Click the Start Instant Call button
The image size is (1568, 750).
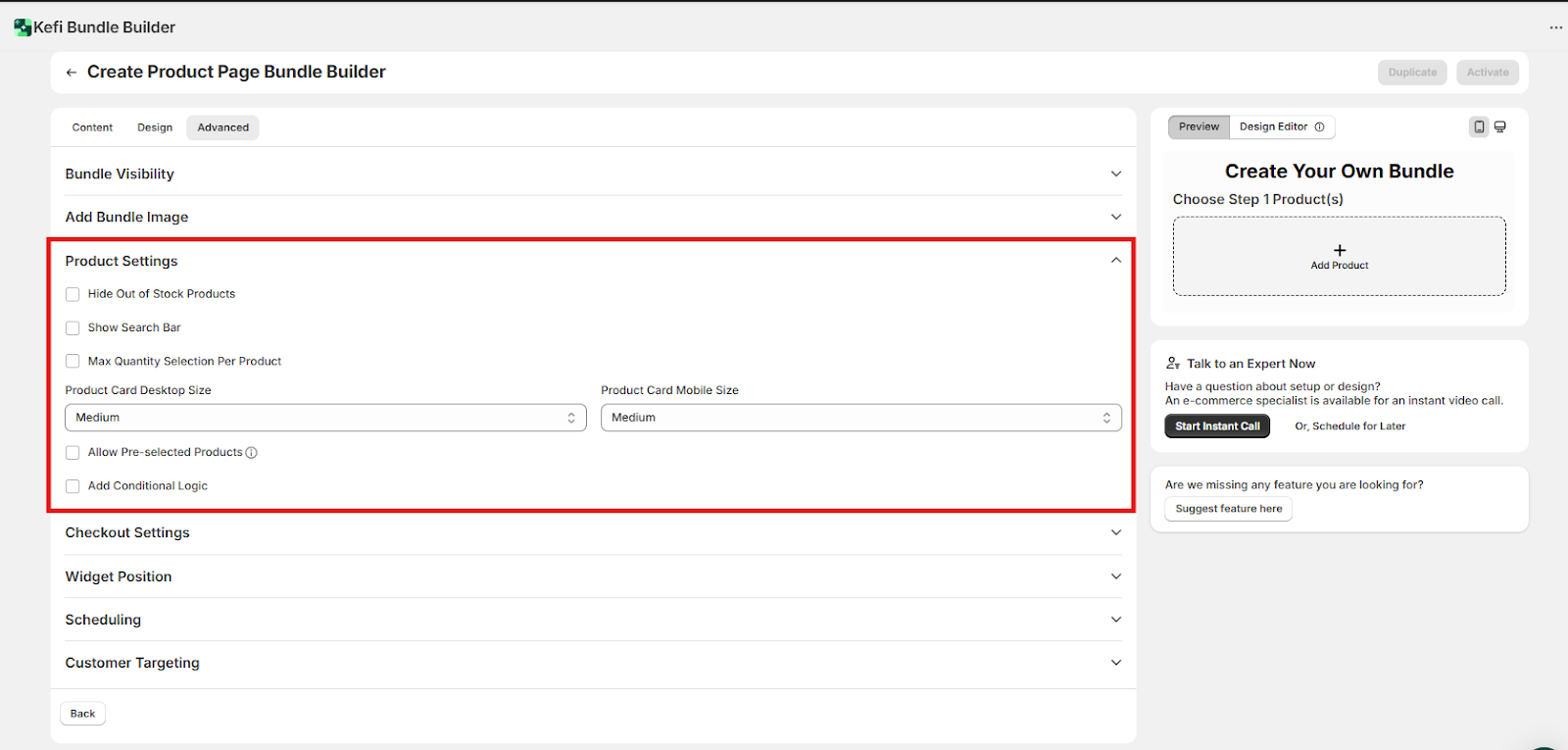[1217, 426]
